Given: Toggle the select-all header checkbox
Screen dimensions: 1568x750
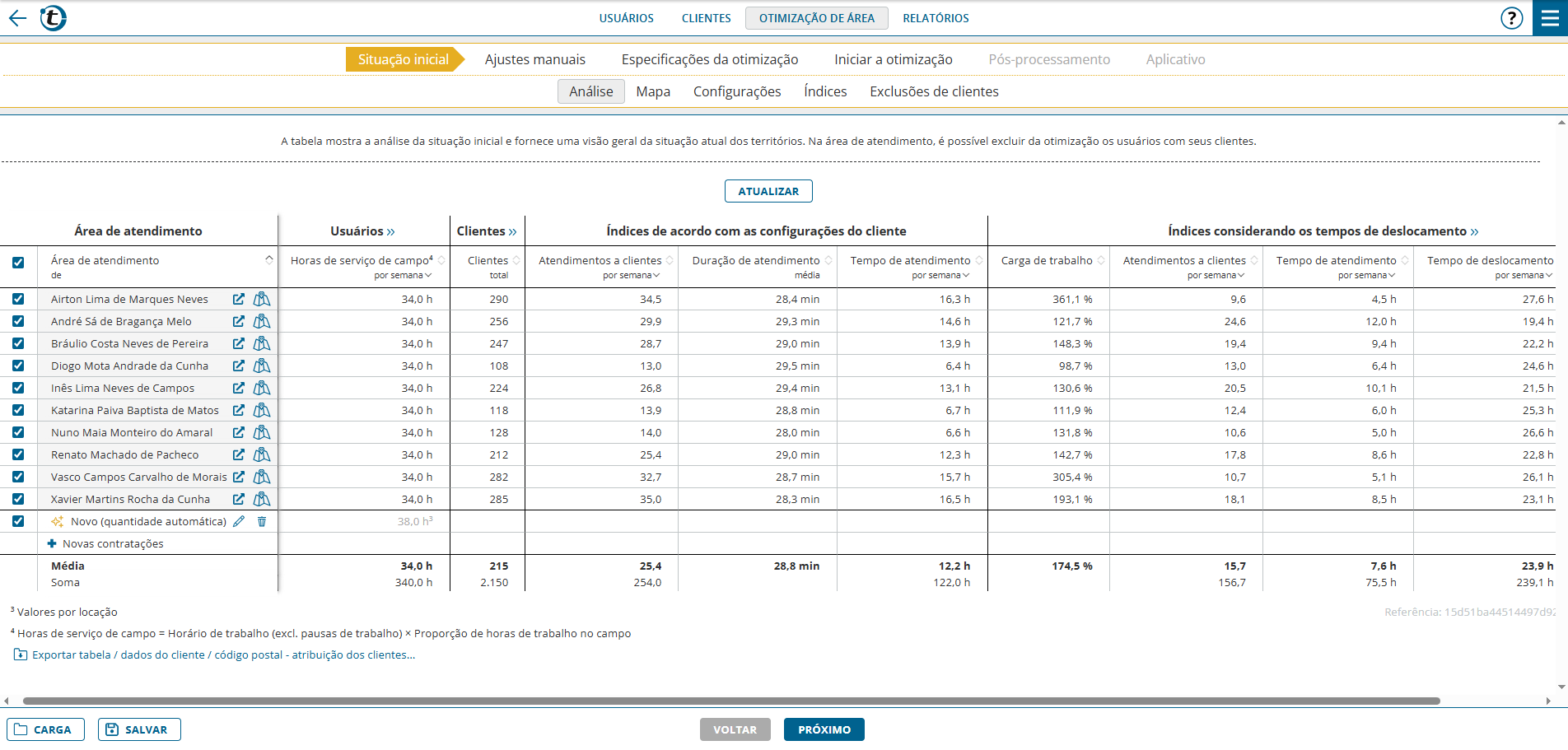Looking at the screenshot, I should tap(18, 263).
